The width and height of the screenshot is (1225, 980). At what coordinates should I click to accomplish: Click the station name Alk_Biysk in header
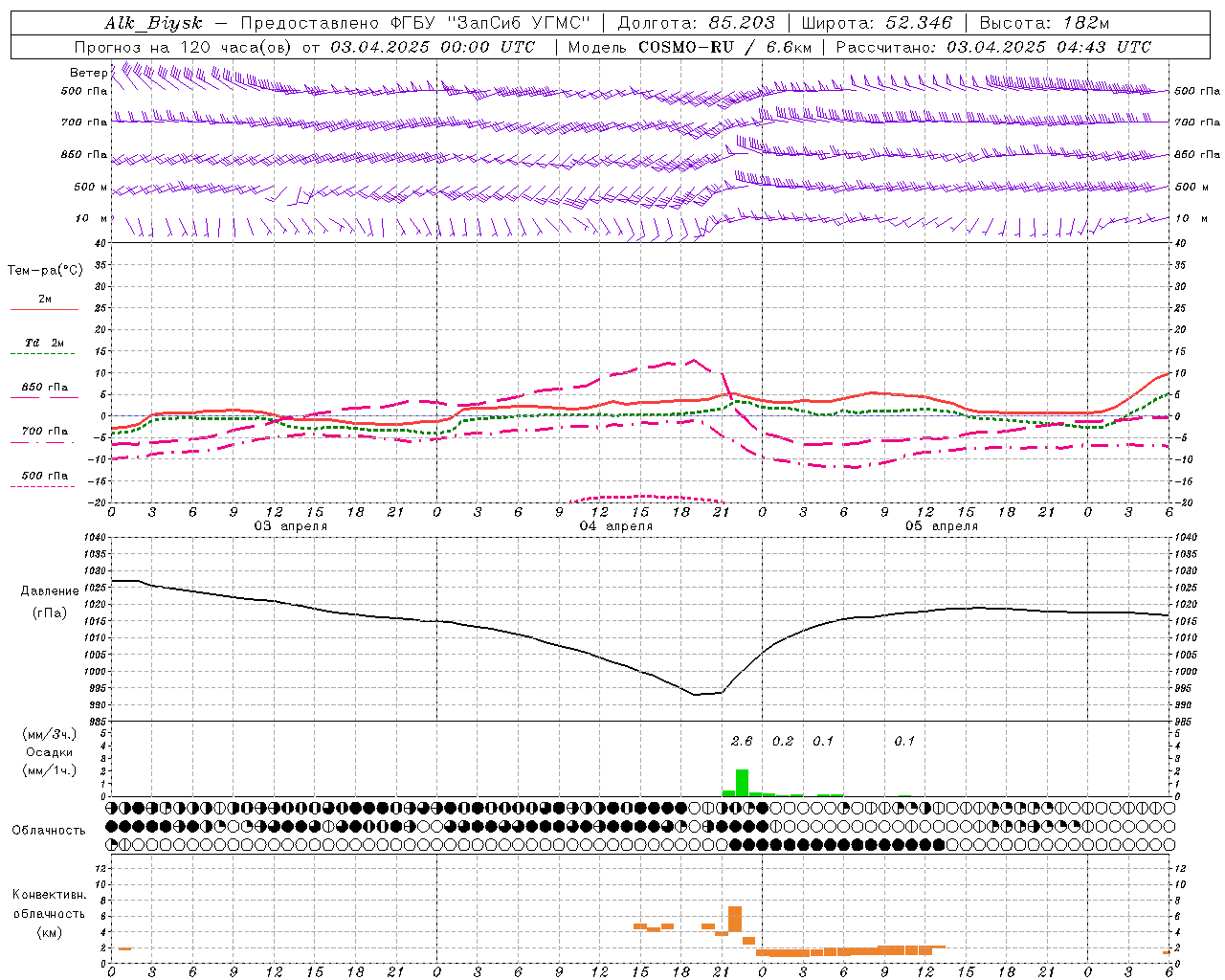[153, 23]
